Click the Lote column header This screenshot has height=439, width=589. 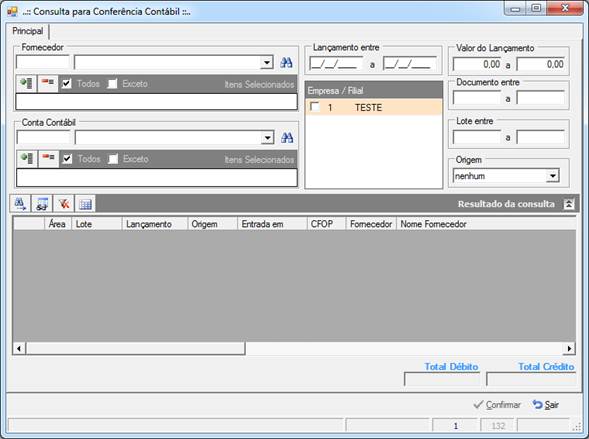click(x=97, y=224)
